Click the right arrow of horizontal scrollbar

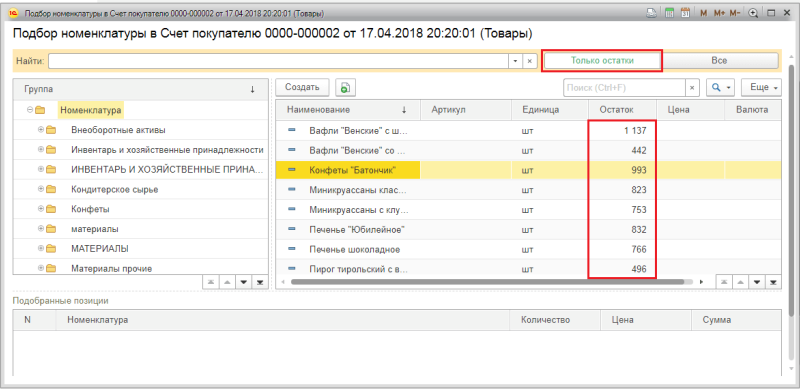click(702, 281)
